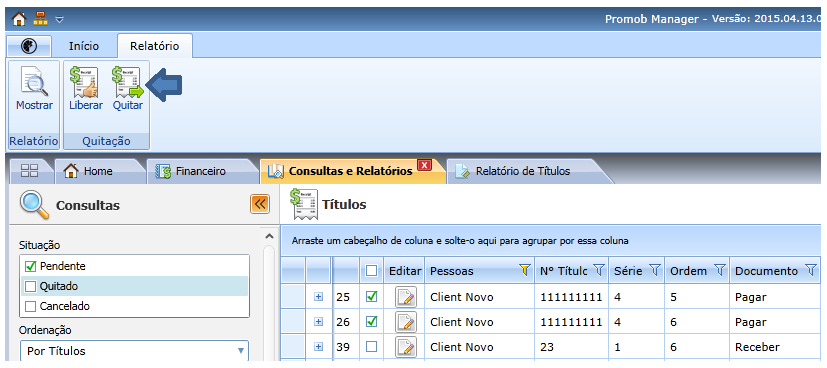Click the Quitar receipt icon

(128, 82)
